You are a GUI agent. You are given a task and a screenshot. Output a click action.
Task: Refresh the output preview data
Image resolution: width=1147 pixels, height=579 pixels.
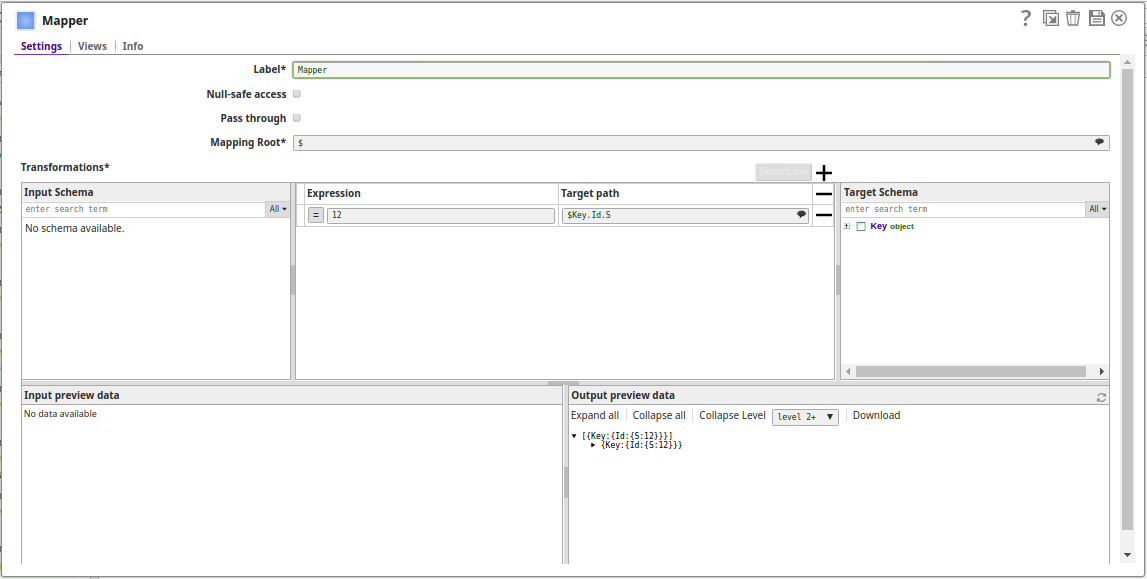[x=1101, y=398]
